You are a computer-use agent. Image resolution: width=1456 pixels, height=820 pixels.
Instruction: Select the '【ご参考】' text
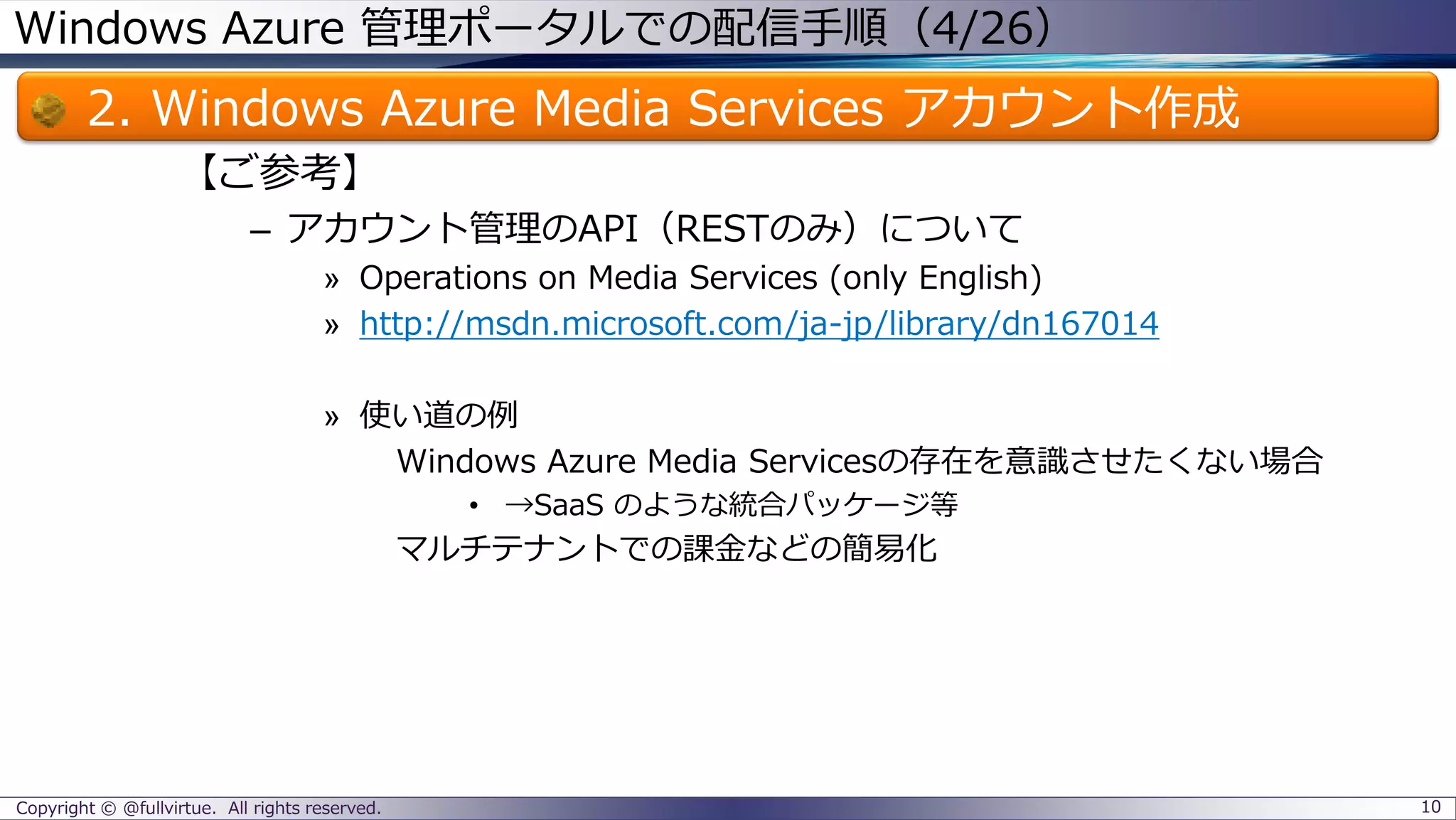pyautogui.click(x=279, y=171)
